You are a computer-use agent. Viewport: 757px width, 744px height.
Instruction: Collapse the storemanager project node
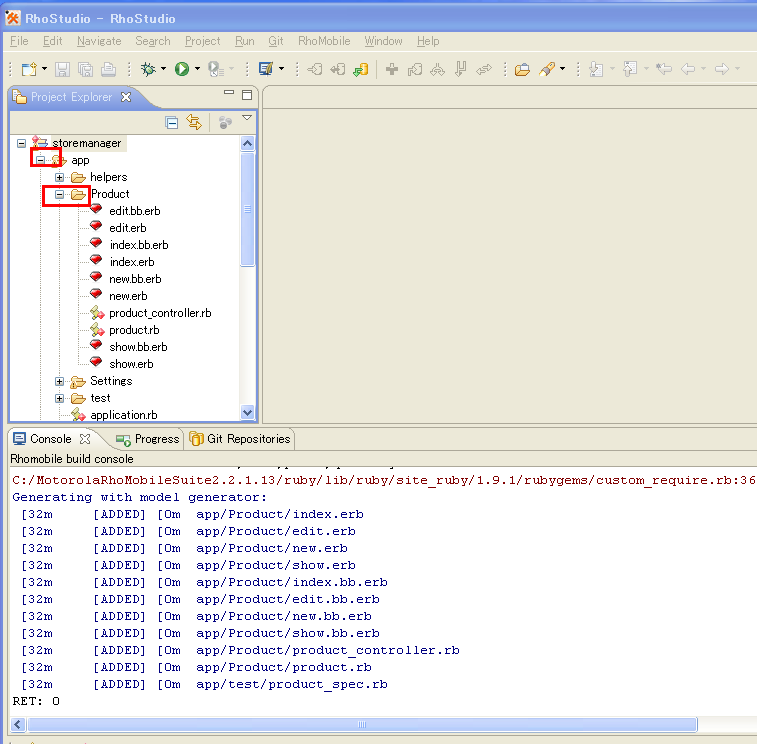pyautogui.click(x=21, y=143)
